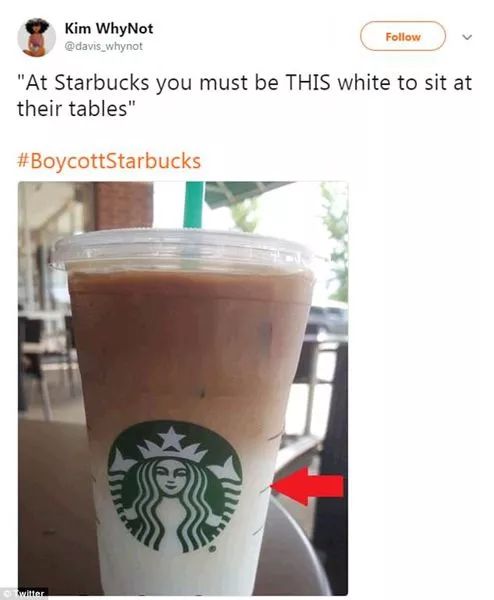Expand the tweet options chevron

coord(467,37)
